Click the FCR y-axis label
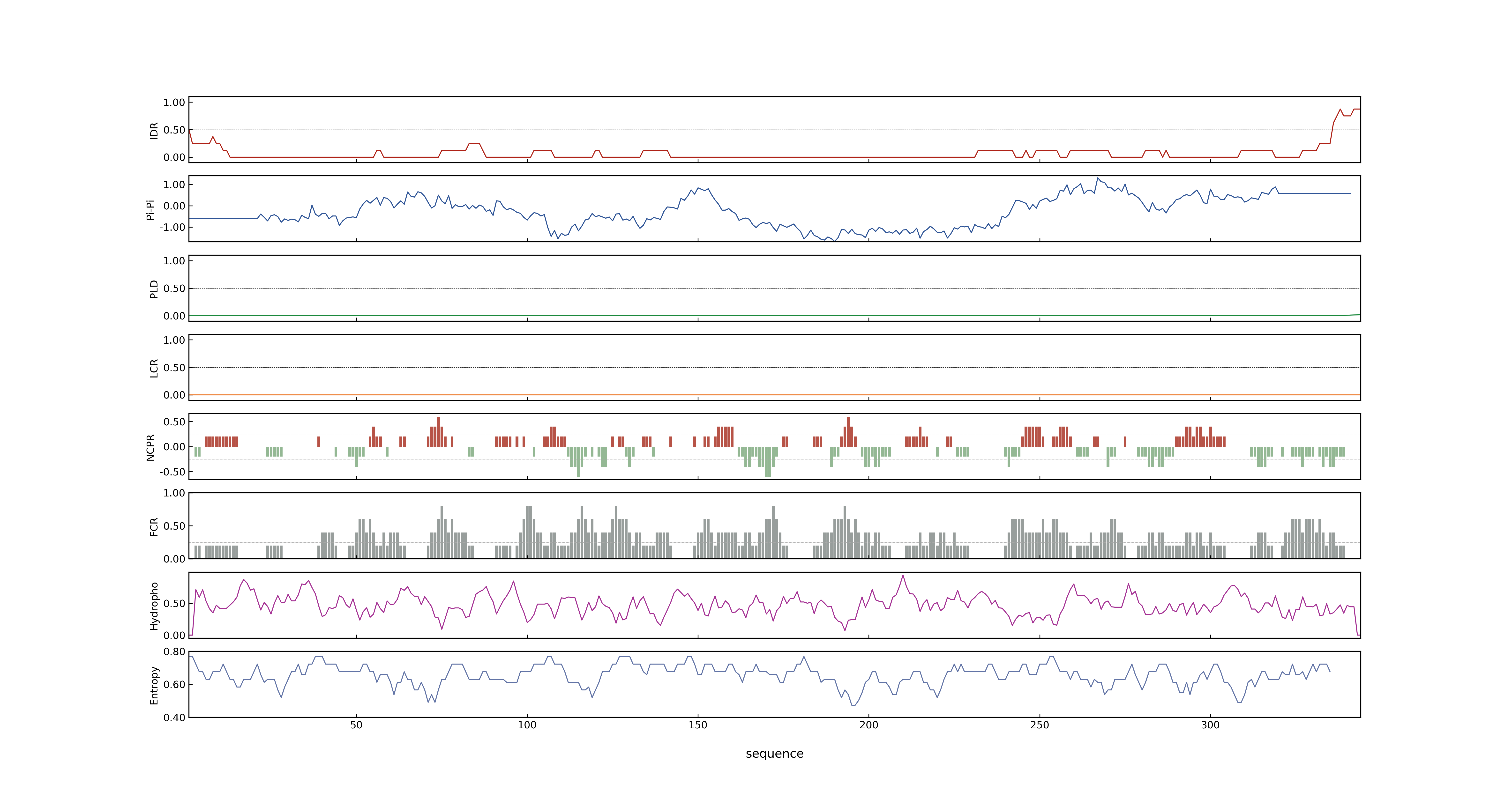The image size is (1512, 806). (154, 526)
